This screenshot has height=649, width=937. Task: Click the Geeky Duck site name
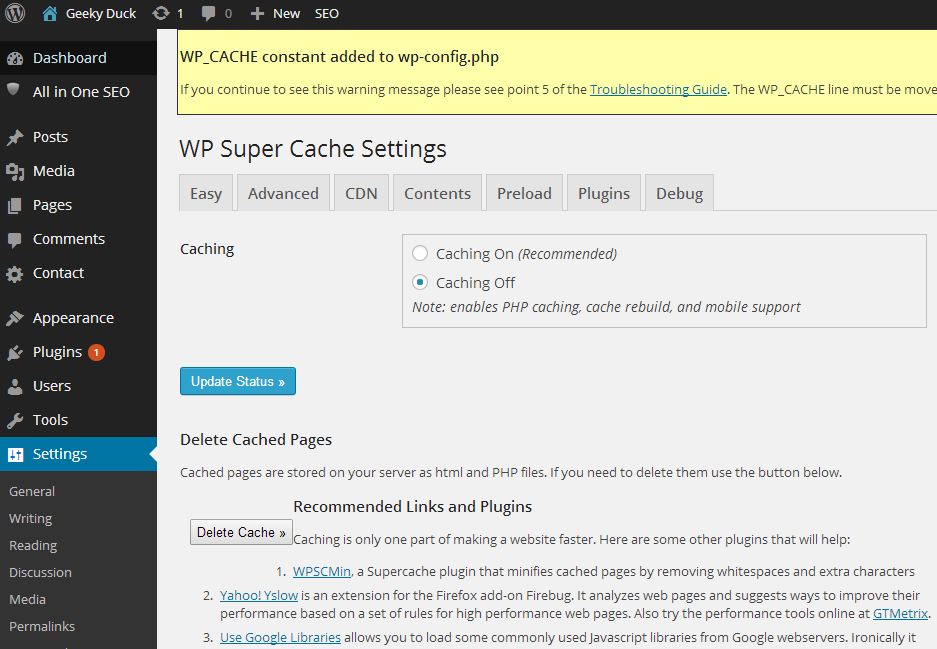pyautogui.click(x=101, y=13)
